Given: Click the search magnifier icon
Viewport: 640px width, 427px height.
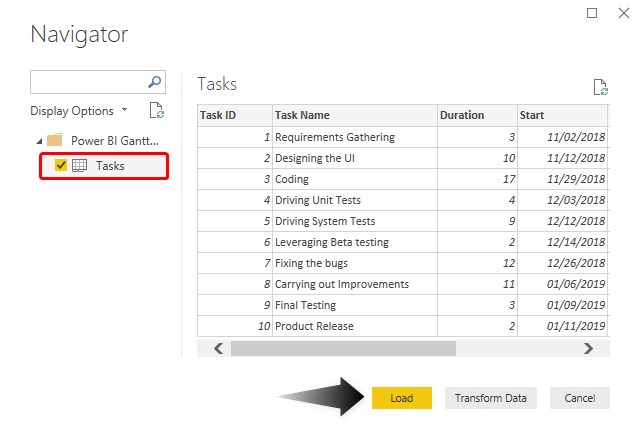Looking at the screenshot, I should coord(154,82).
